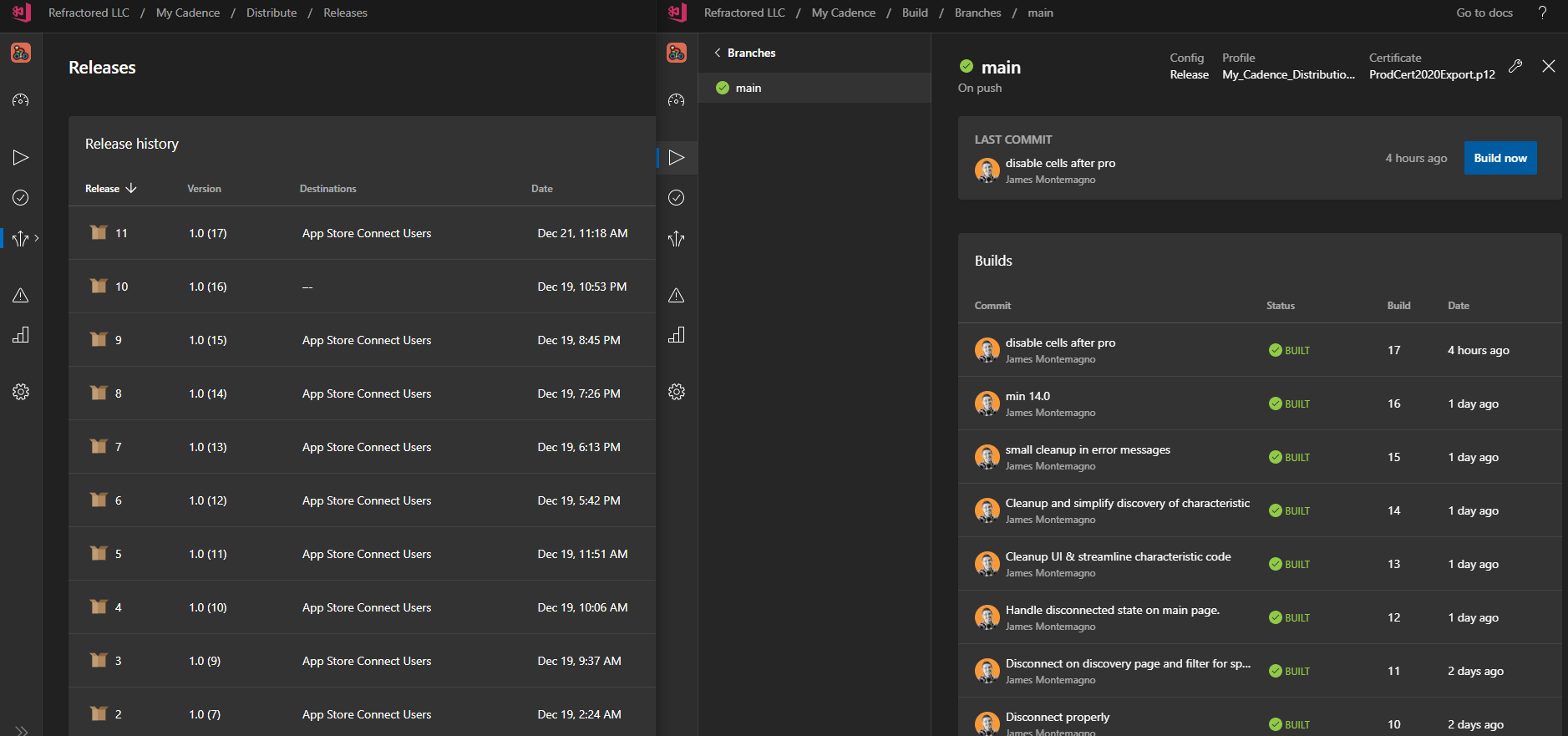This screenshot has width=1568, height=736.
Task: Open 'Disconnect properly' build 10
Action: [x=1260, y=717]
